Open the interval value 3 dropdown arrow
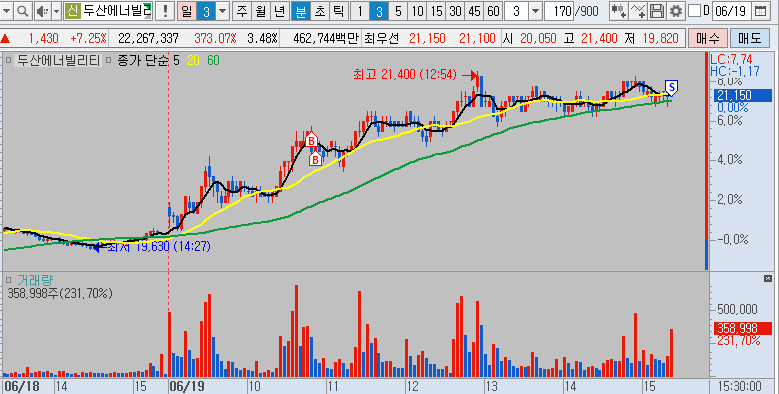Viewport: 779px width, 394px height. coord(536,11)
